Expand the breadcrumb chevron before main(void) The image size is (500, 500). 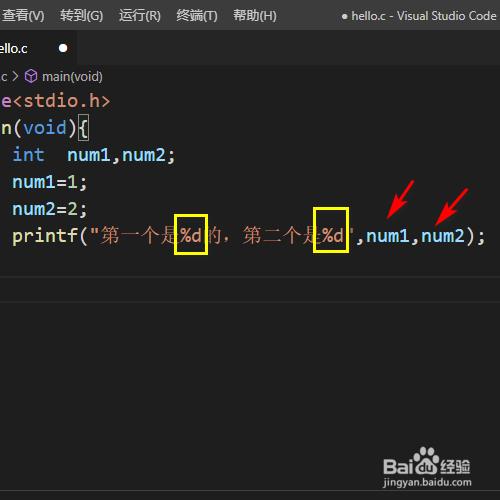pos(15,76)
